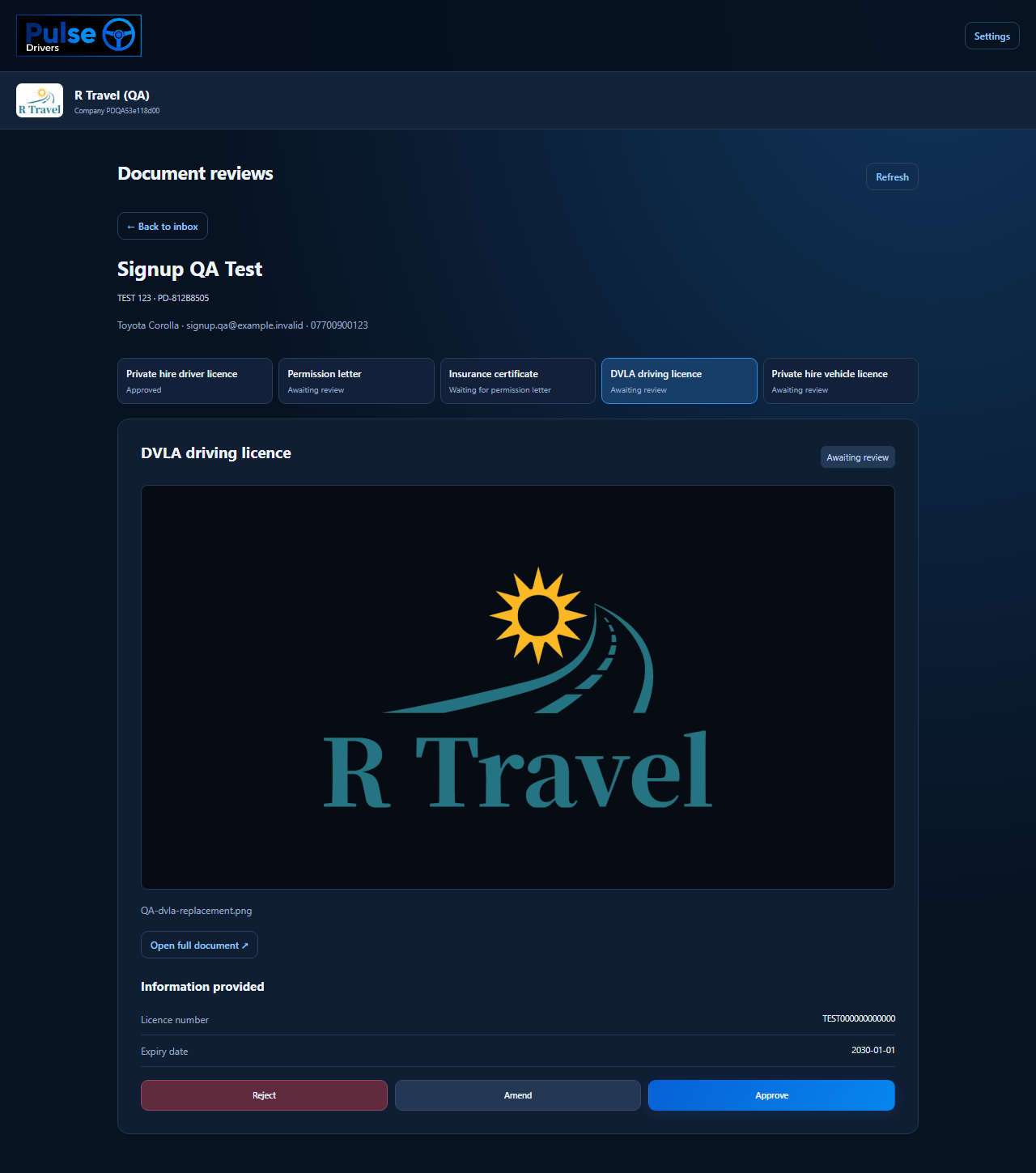Click the file name QA-dvla-replacement.png
Viewport: 1036px width, 1173px height.
click(196, 911)
